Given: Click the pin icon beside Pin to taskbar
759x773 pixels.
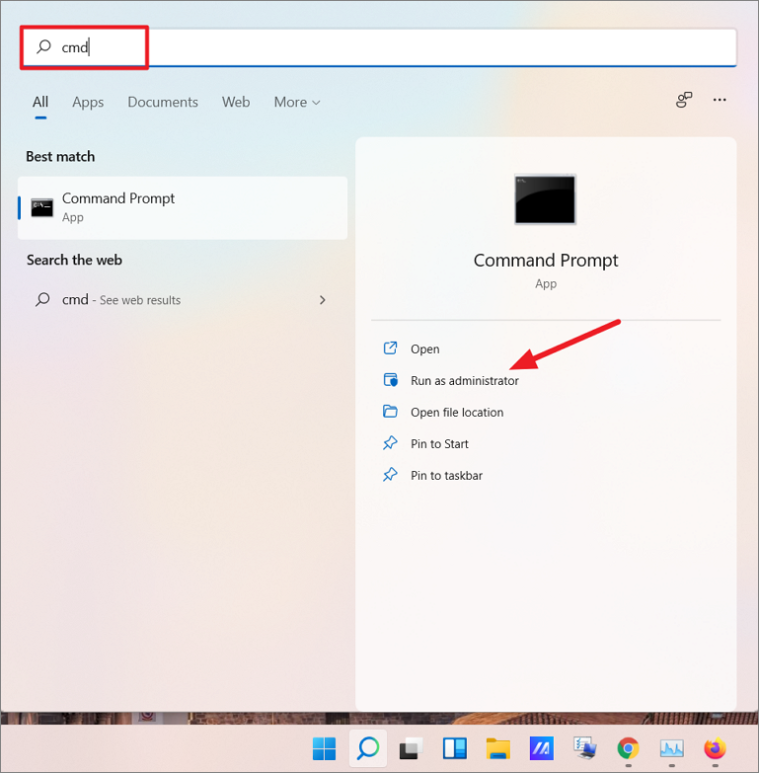Looking at the screenshot, I should (x=390, y=474).
